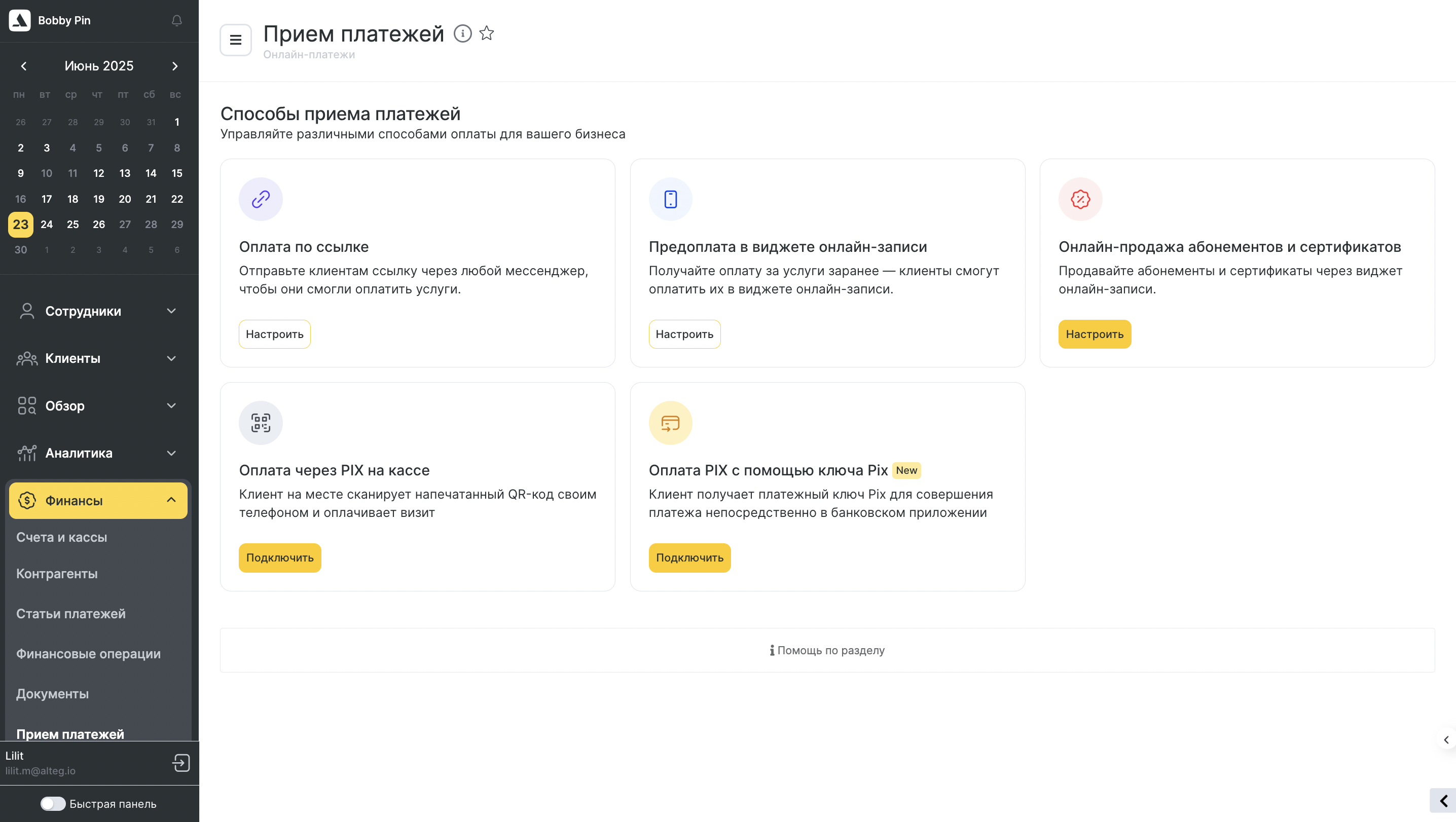Image resolution: width=1456 pixels, height=822 pixels.
Task: Click the Pix key card icon
Action: [670, 423]
